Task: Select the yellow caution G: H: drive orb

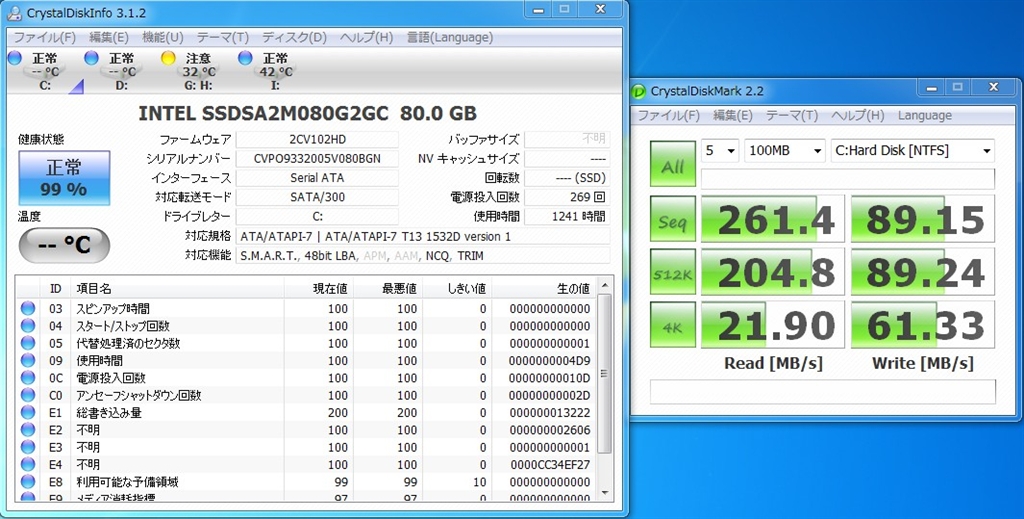Action: click(x=168, y=58)
